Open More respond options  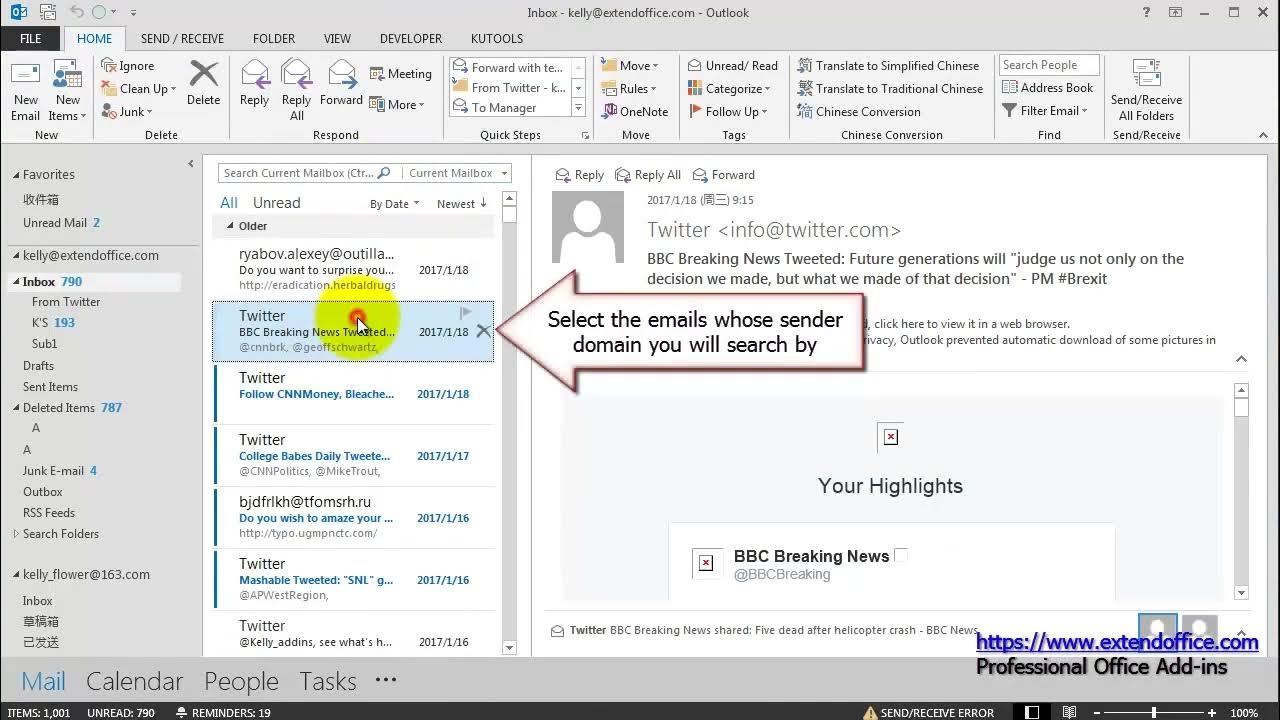(397, 105)
